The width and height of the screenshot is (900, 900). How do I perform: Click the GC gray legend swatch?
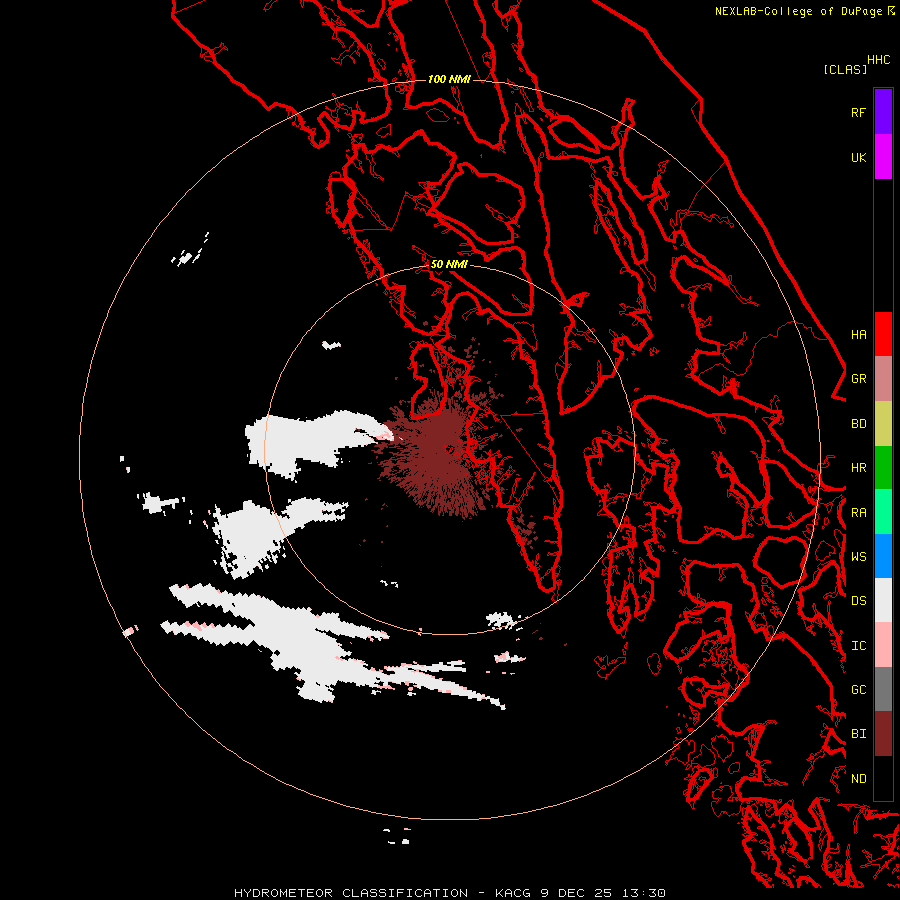click(x=883, y=689)
